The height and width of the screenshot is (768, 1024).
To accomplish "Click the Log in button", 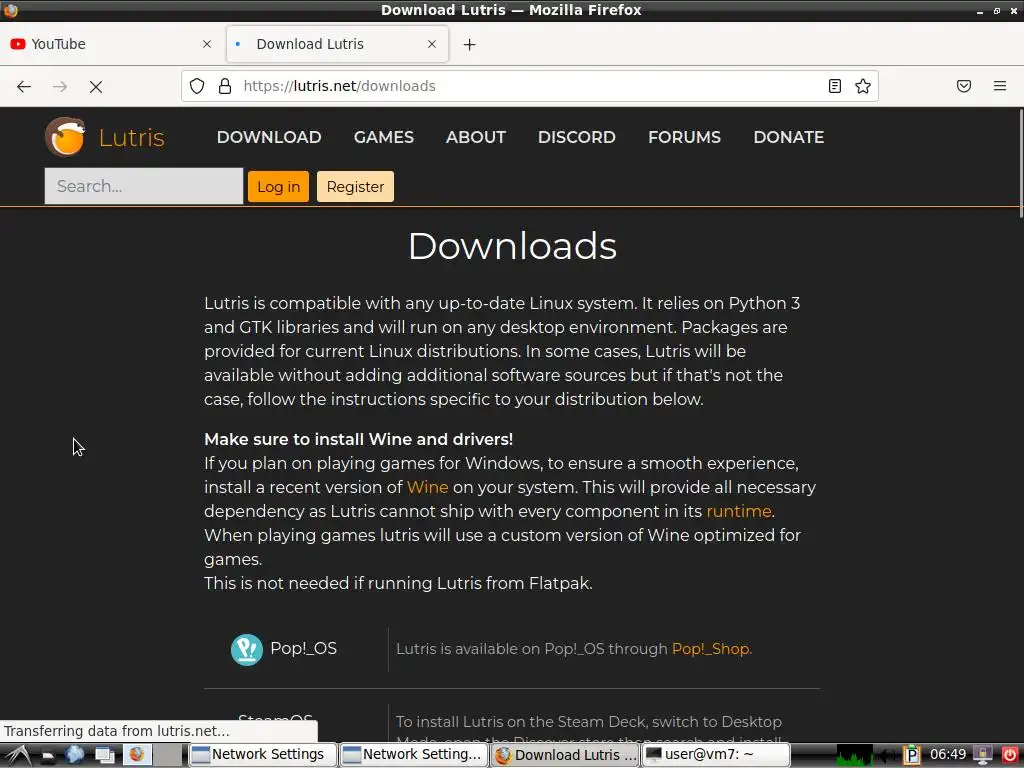I will [278, 187].
